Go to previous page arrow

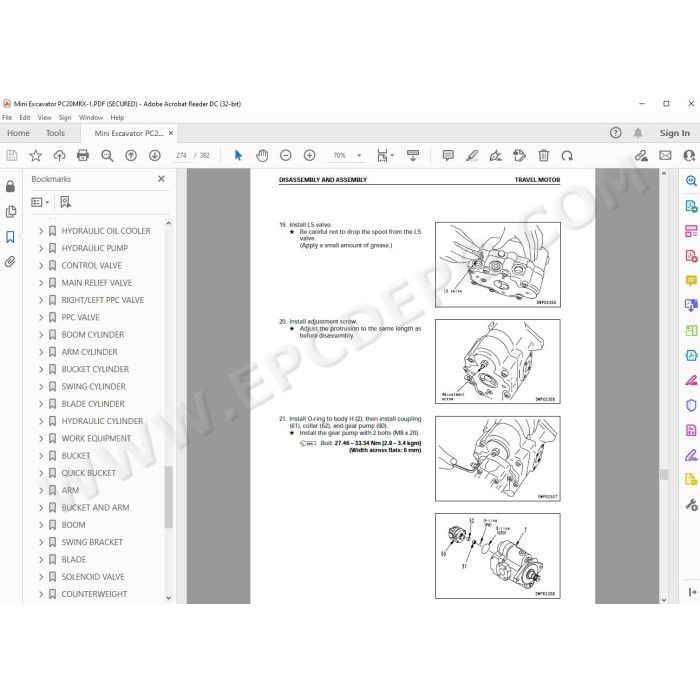click(x=131, y=155)
